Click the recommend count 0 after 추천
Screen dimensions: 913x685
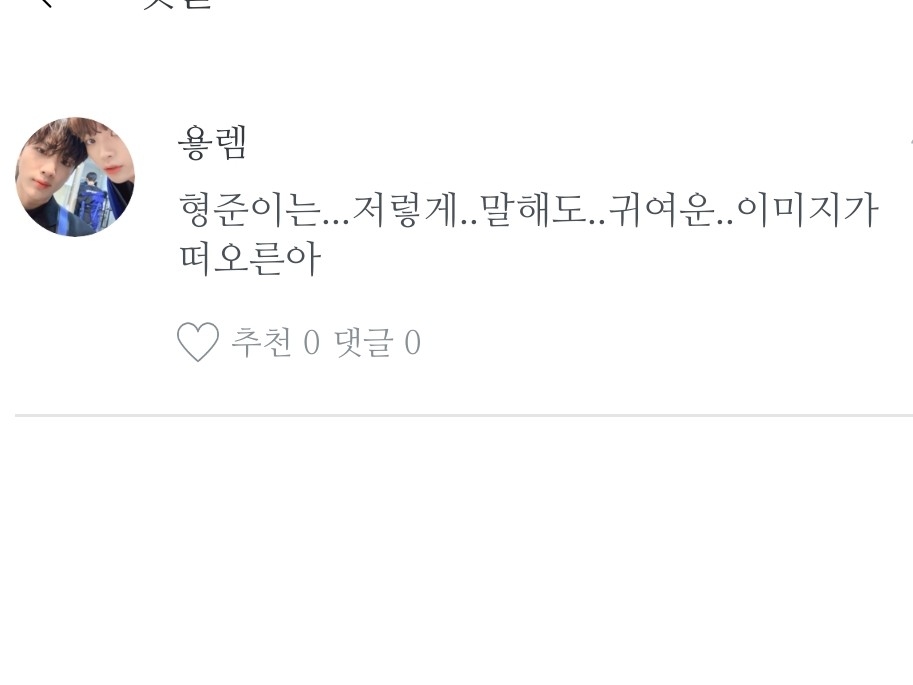pos(312,342)
